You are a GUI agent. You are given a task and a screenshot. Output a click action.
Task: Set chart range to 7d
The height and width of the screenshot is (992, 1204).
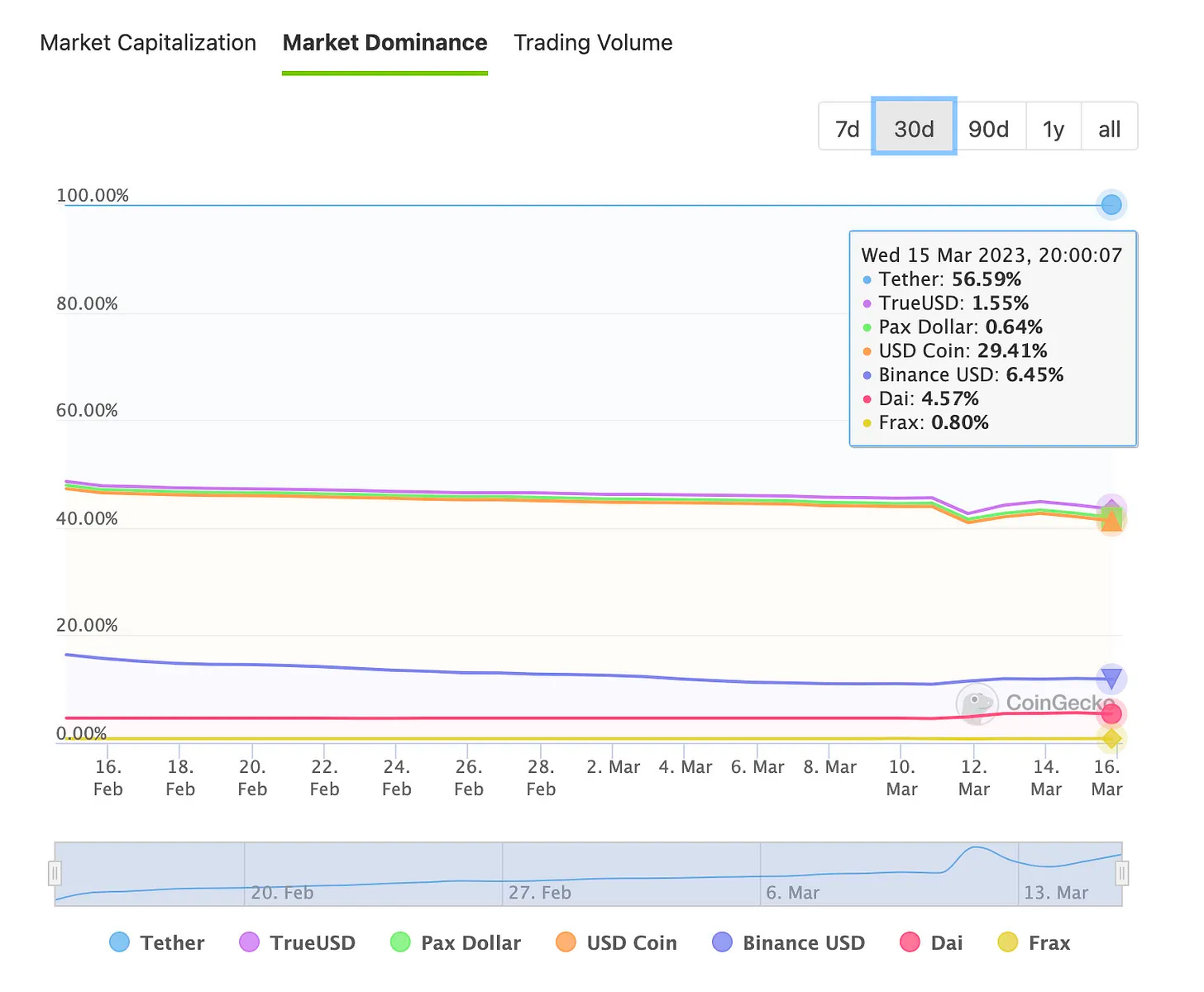847,129
